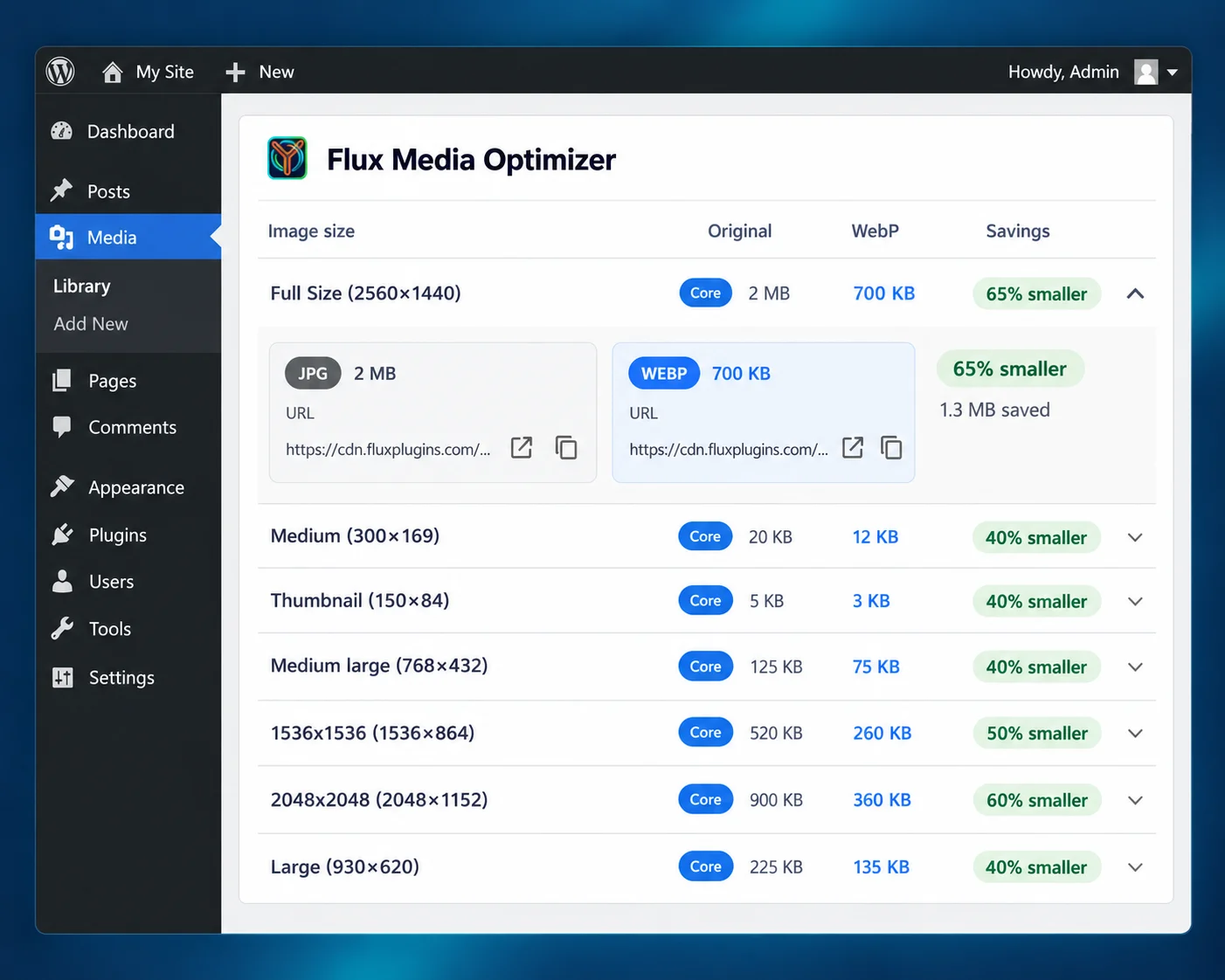Click the Media icon in sidebar

(61, 237)
